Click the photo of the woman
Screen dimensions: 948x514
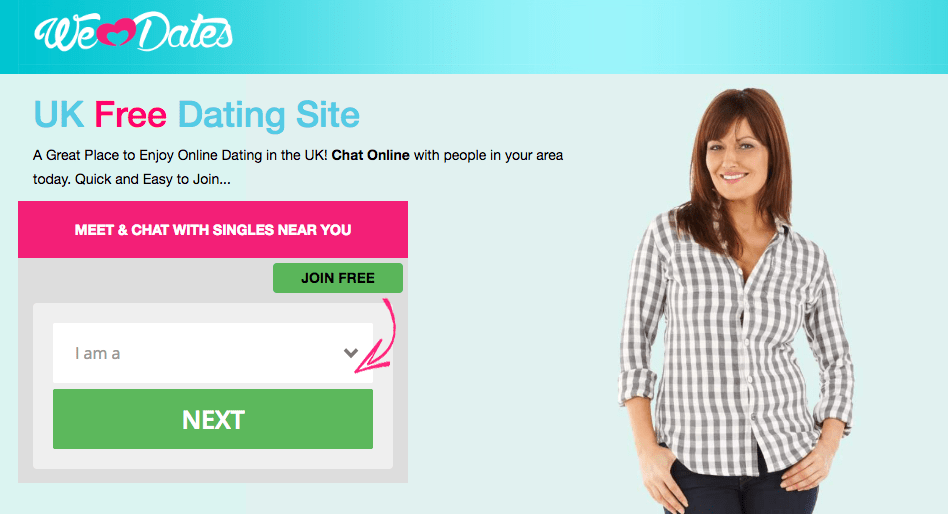click(x=736, y=301)
